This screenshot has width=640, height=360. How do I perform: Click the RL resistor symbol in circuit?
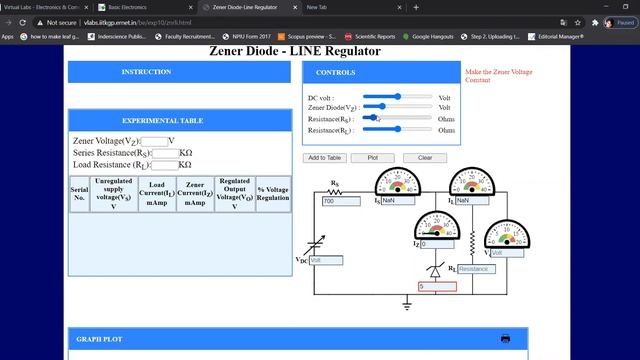(x=472, y=243)
